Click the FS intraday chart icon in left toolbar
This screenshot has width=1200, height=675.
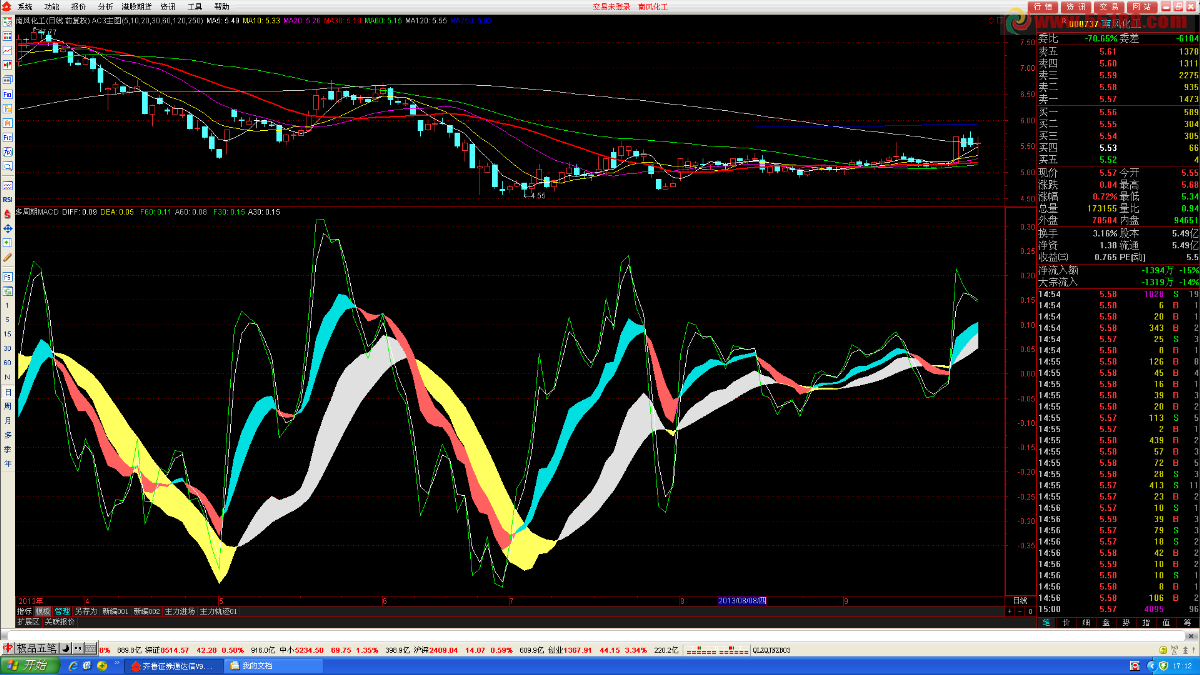(x=8, y=276)
